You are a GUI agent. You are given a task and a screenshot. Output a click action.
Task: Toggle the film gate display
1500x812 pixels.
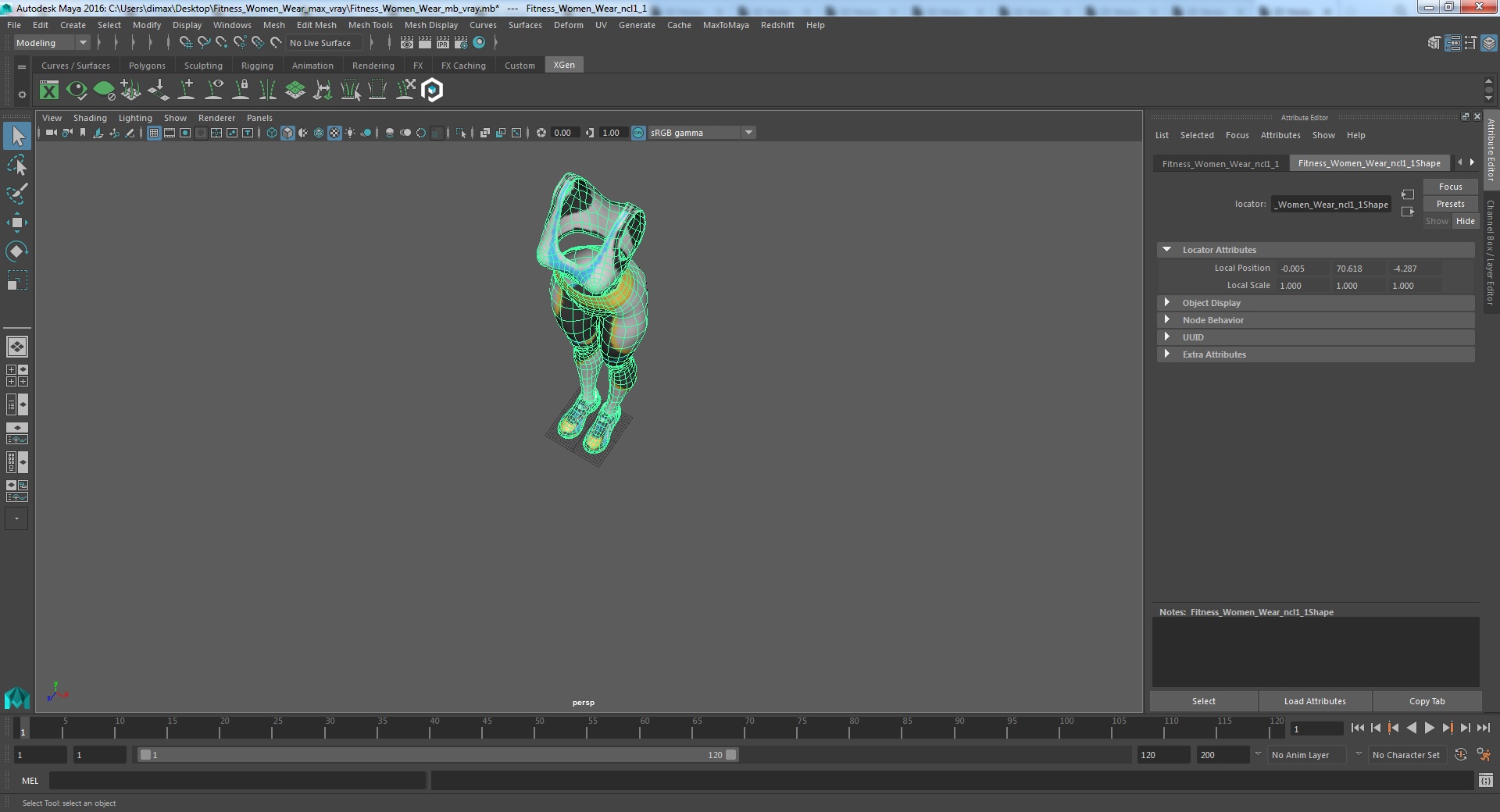tap(170, 133)
